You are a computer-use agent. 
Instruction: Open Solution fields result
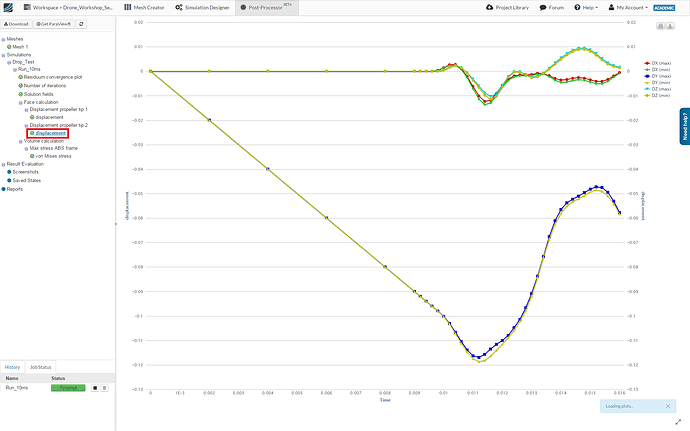click(x=36, y=94)
